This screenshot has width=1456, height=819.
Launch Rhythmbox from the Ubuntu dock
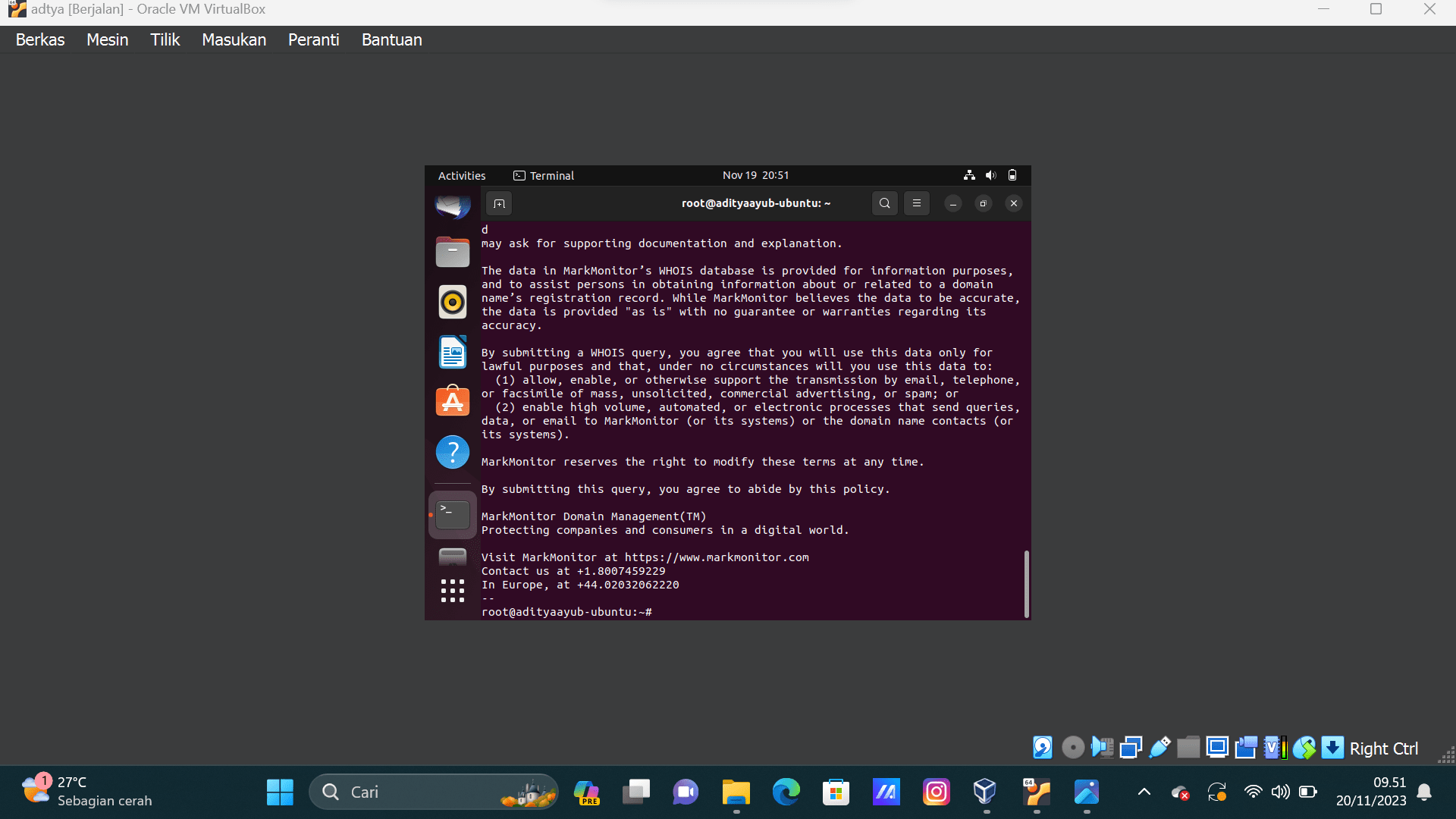pyautogui.click(x=453, y=302)
